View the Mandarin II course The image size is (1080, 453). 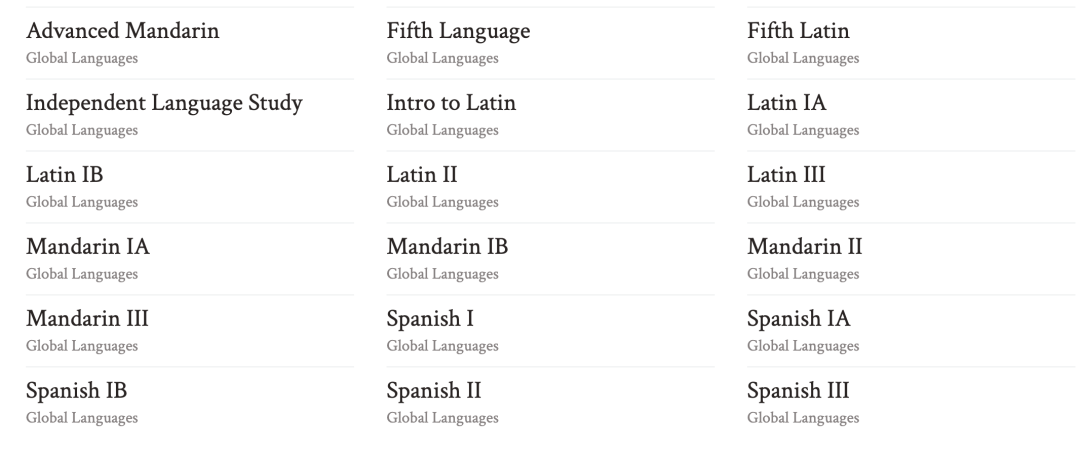tap(804, 247)
